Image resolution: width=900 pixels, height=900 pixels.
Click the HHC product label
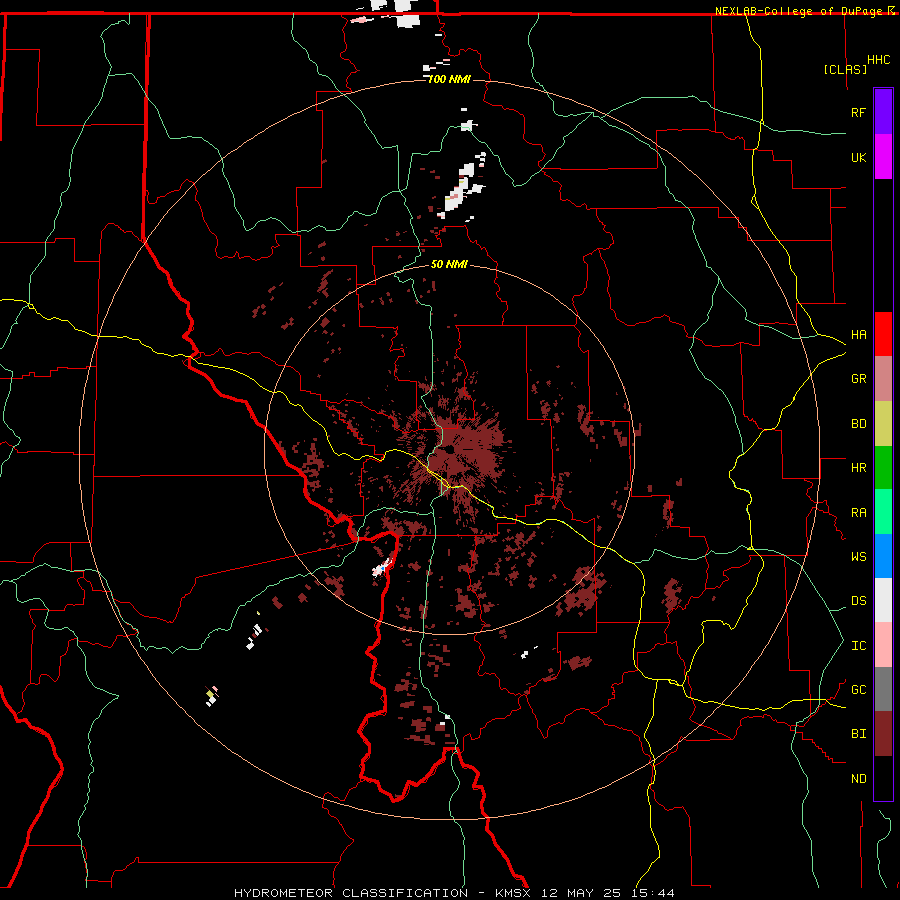(x=878, y=60)
